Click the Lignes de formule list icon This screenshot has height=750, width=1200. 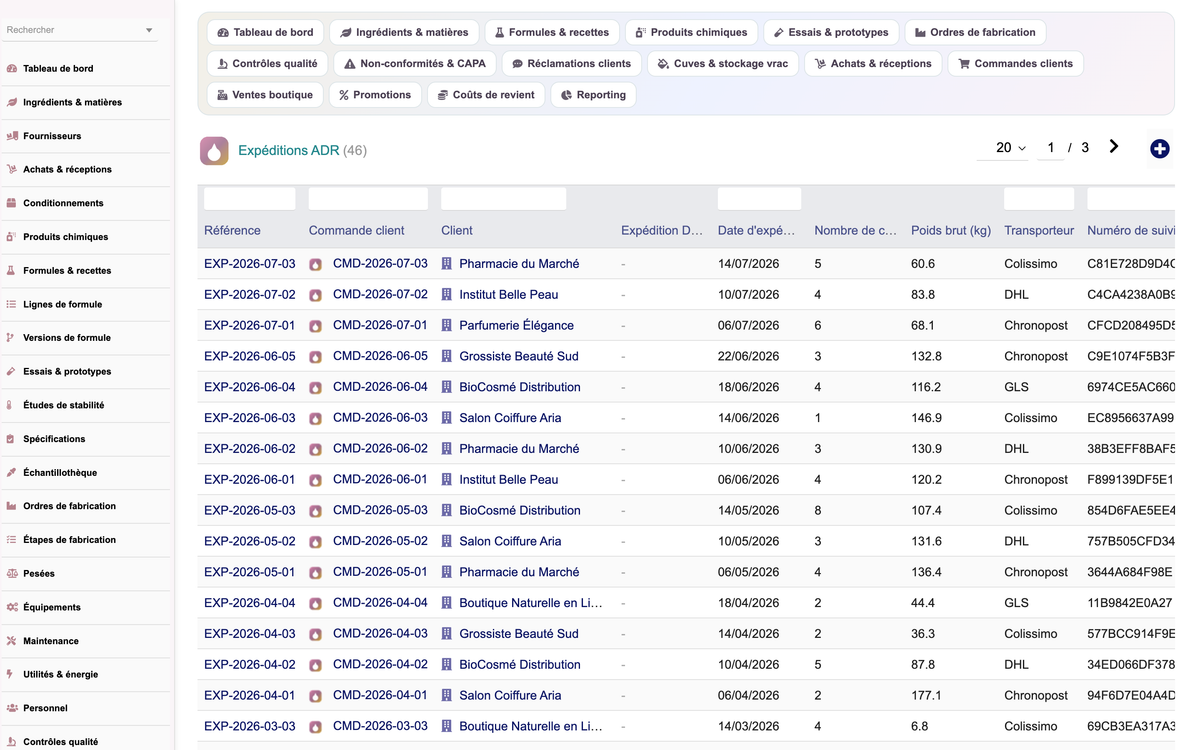pos(12,304)
